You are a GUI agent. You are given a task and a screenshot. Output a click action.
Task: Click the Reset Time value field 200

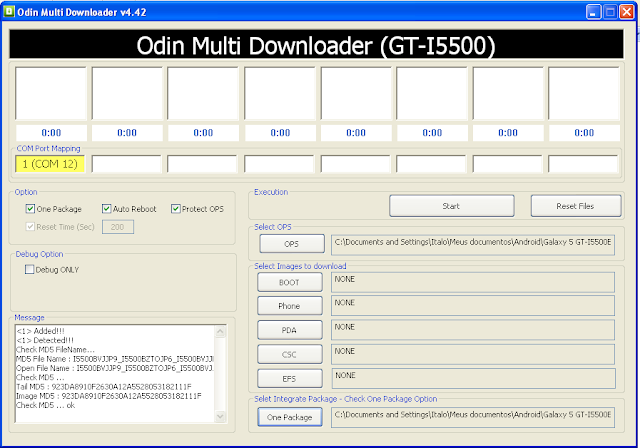click(x=118, y=227)
